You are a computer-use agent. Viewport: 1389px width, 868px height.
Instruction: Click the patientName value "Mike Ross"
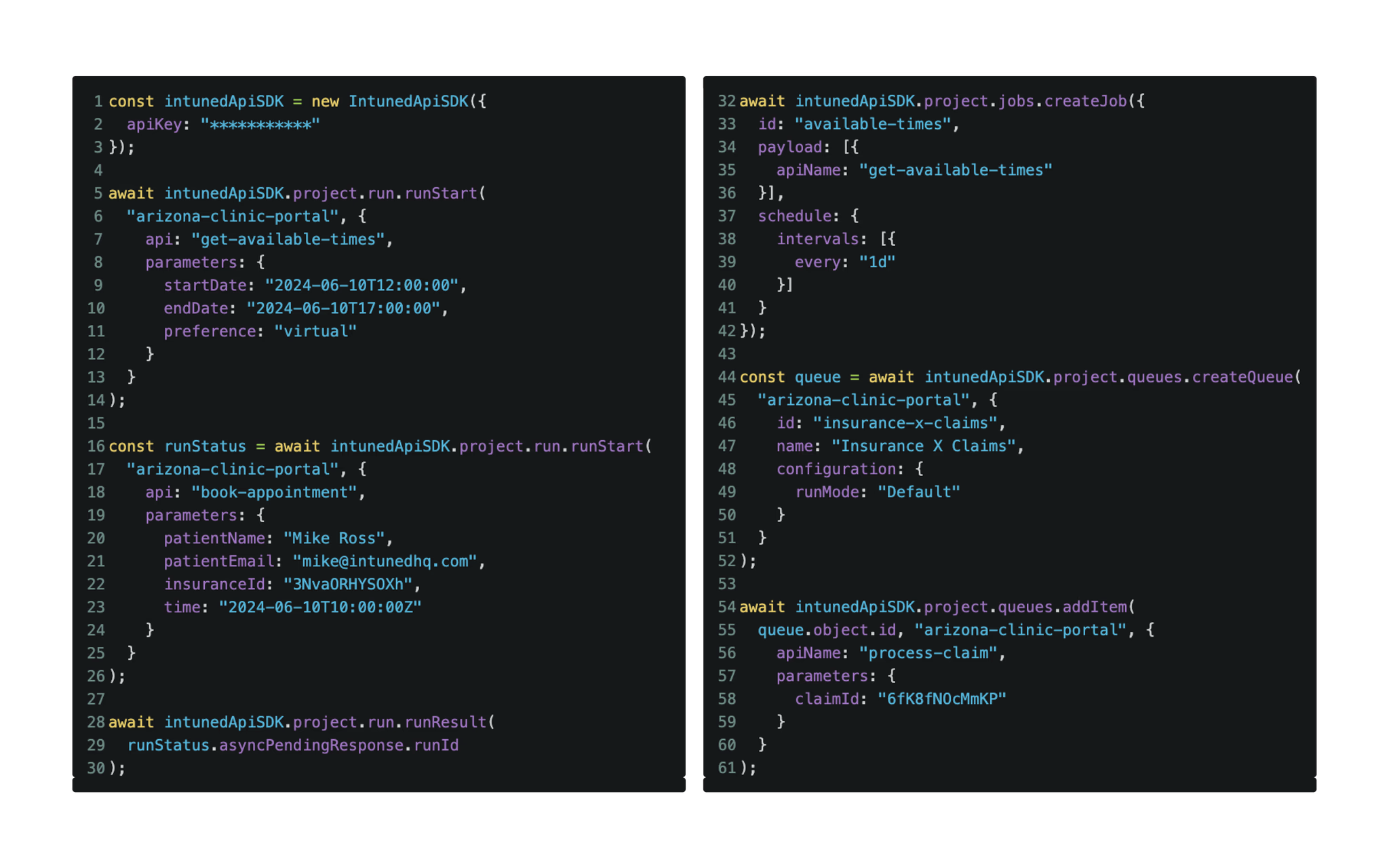pyautogui.click(x=334, y=538)
